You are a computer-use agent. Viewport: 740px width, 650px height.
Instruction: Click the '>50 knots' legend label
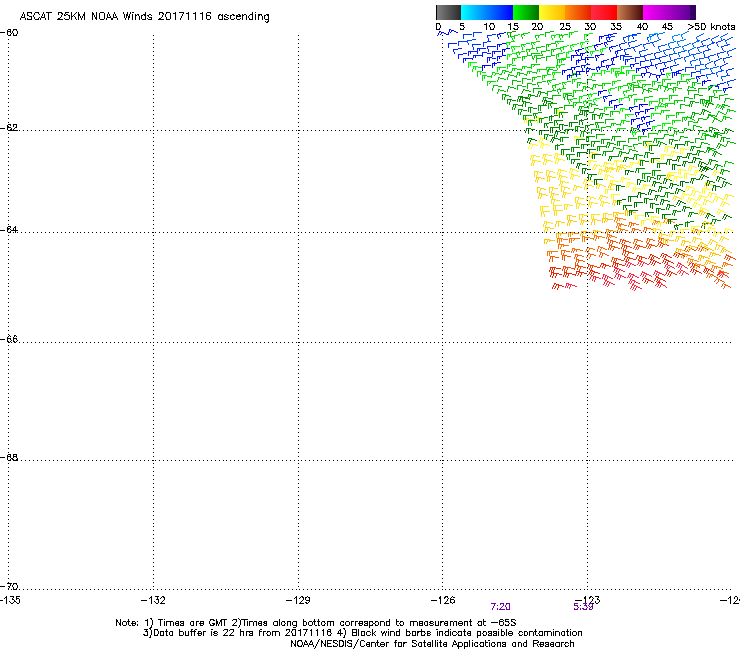click(712, 27)
